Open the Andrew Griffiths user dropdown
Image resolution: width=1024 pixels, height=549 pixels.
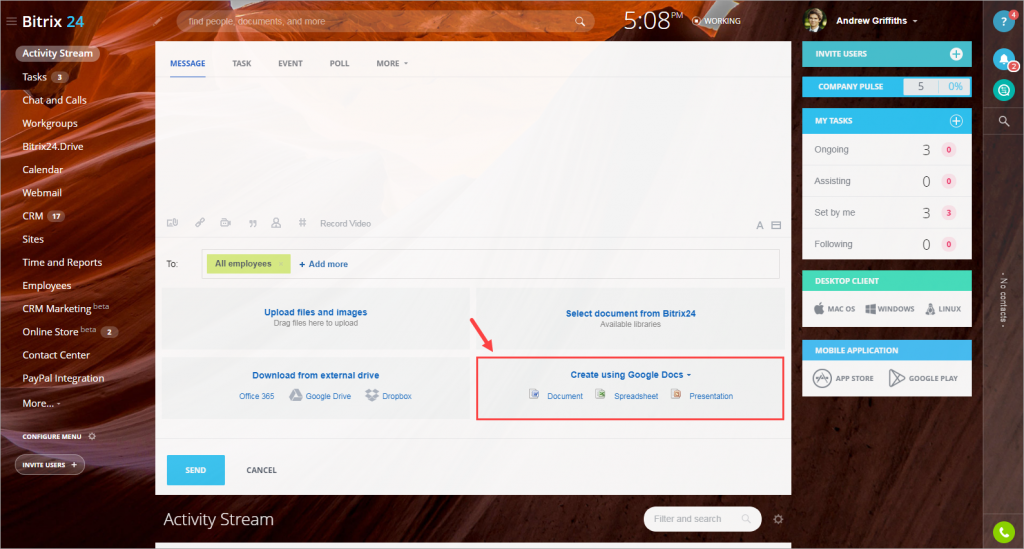(x=877, y=21)
